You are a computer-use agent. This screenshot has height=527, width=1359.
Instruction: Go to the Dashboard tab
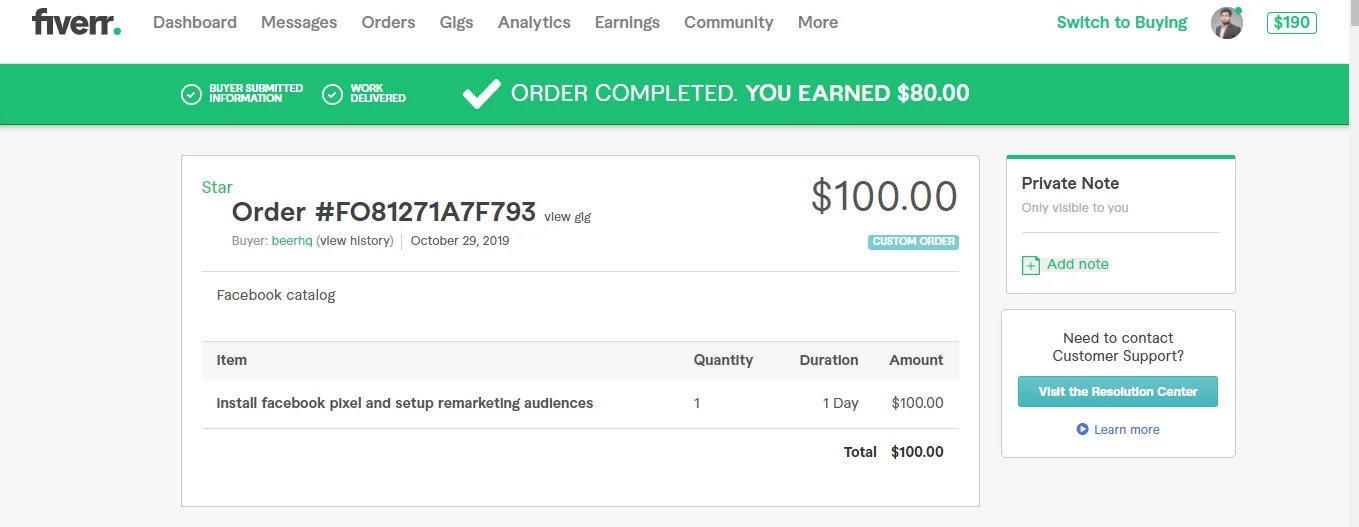pyautogui.click(x=195, y=22)
